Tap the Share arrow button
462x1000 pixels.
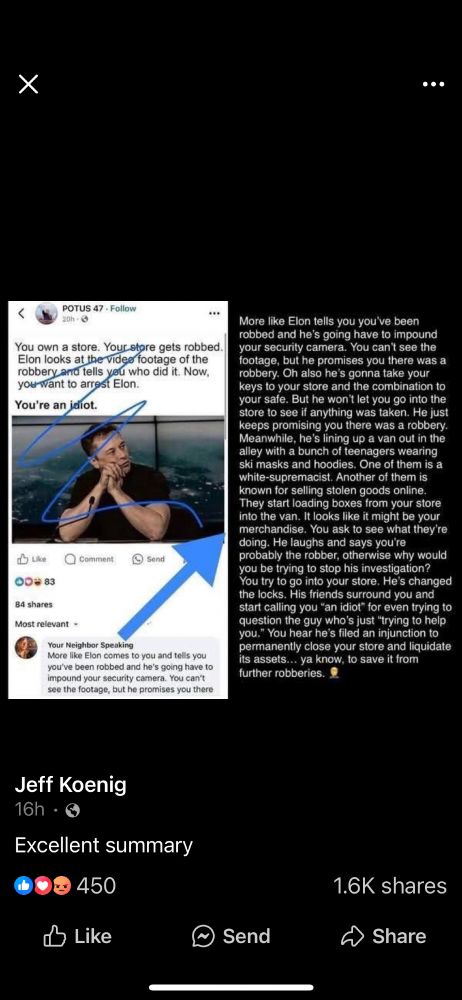384,936
